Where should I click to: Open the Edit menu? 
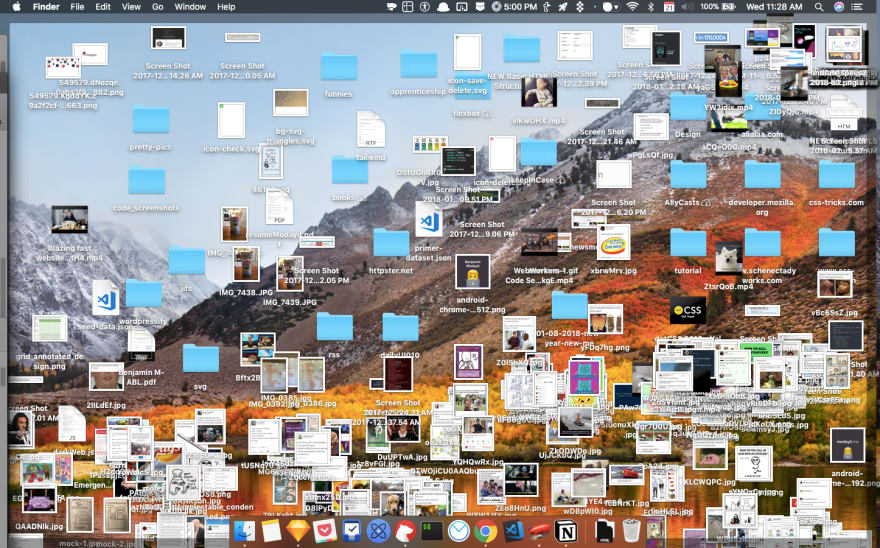(x=103, y=7)
